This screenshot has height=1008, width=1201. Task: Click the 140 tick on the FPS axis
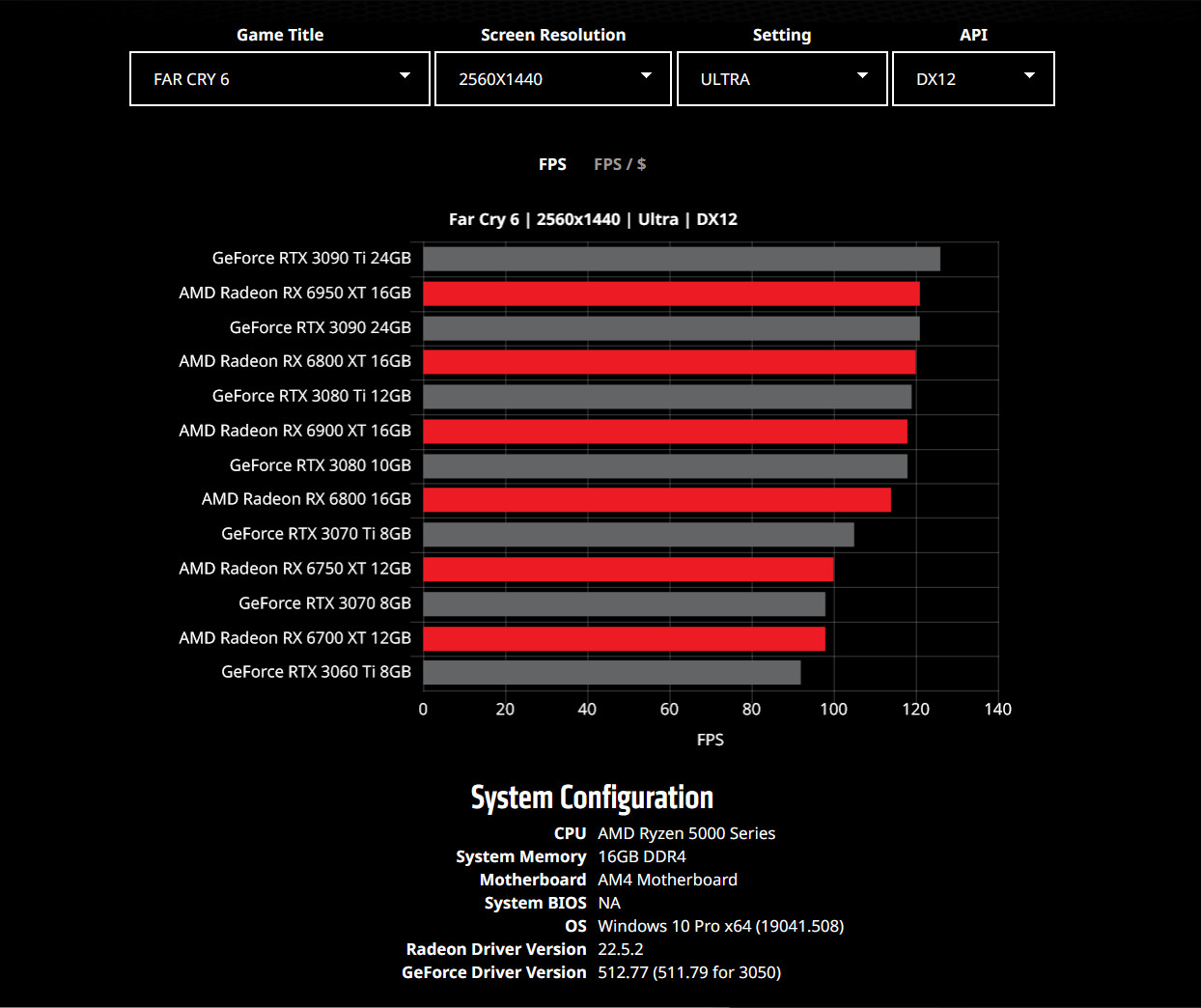pos(998,710)
